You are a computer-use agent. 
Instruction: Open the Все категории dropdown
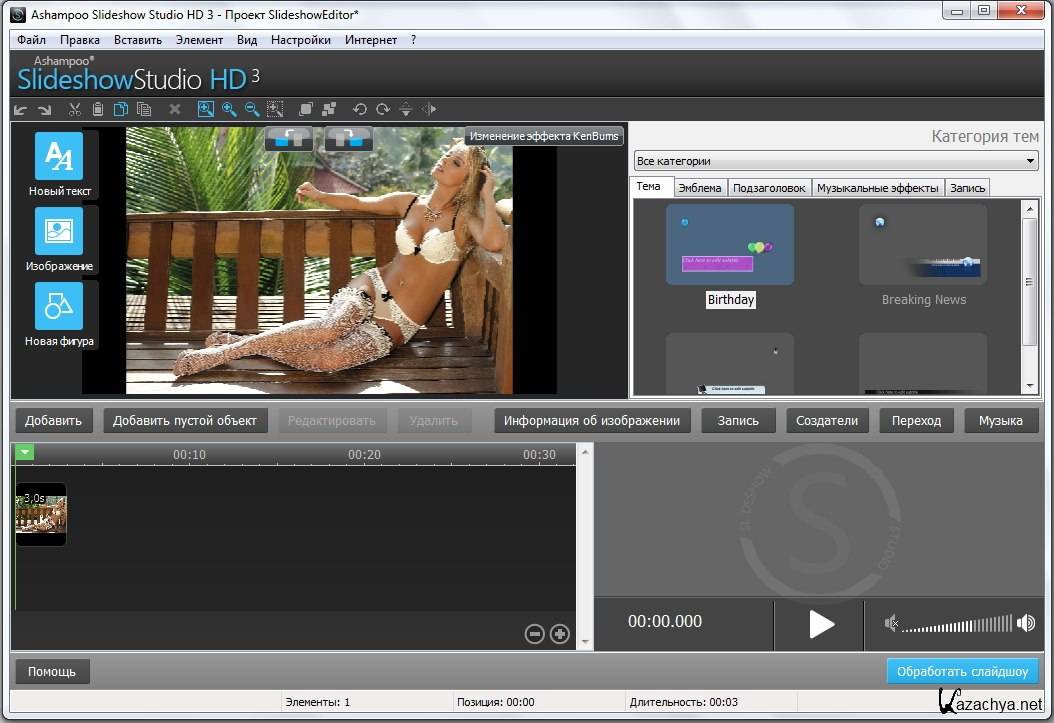click(x=836, y=161)
